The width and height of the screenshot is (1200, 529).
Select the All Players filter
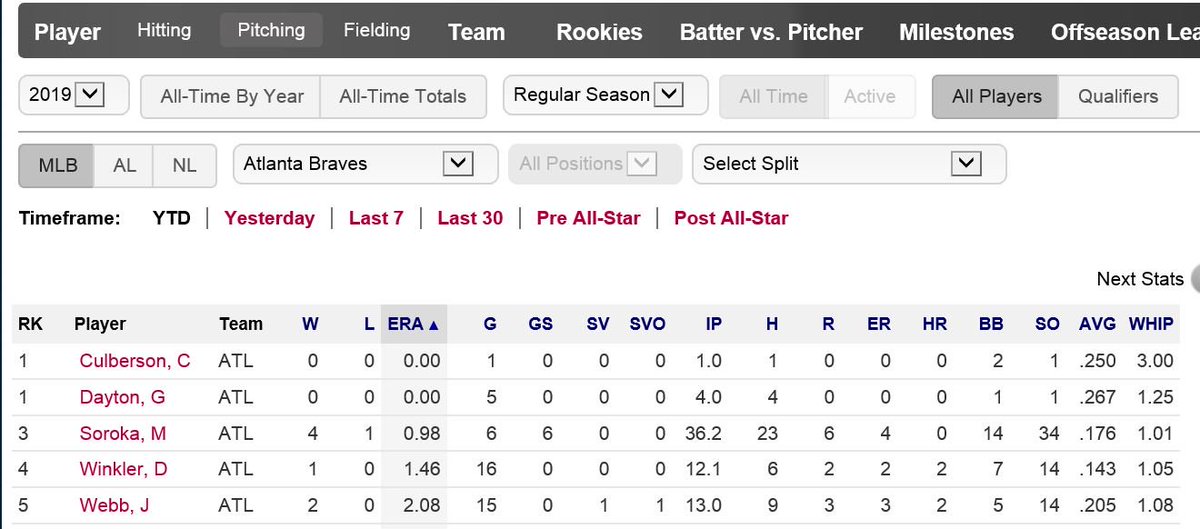996,97
